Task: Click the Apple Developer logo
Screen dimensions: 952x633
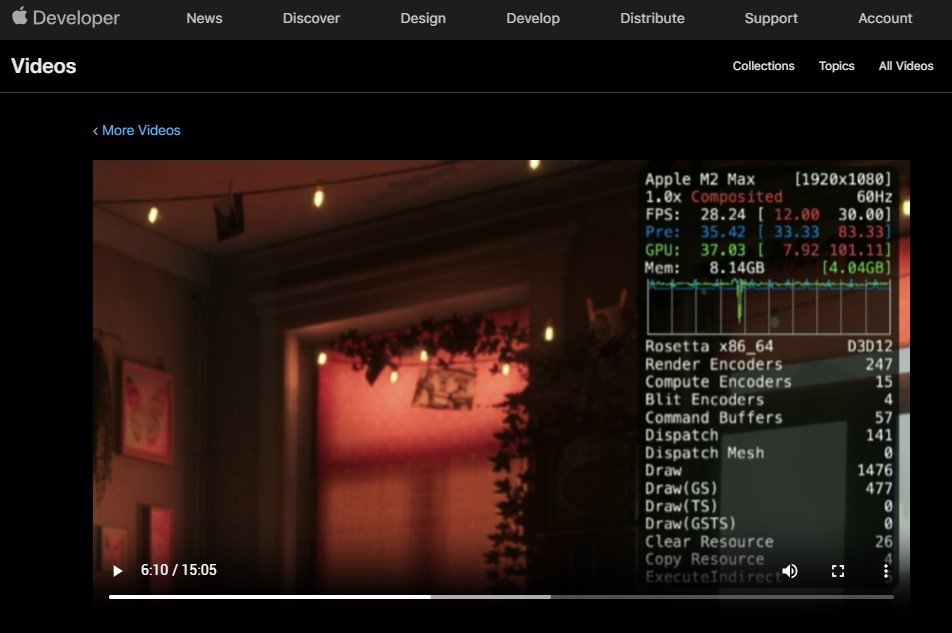Action: point(66,18)
